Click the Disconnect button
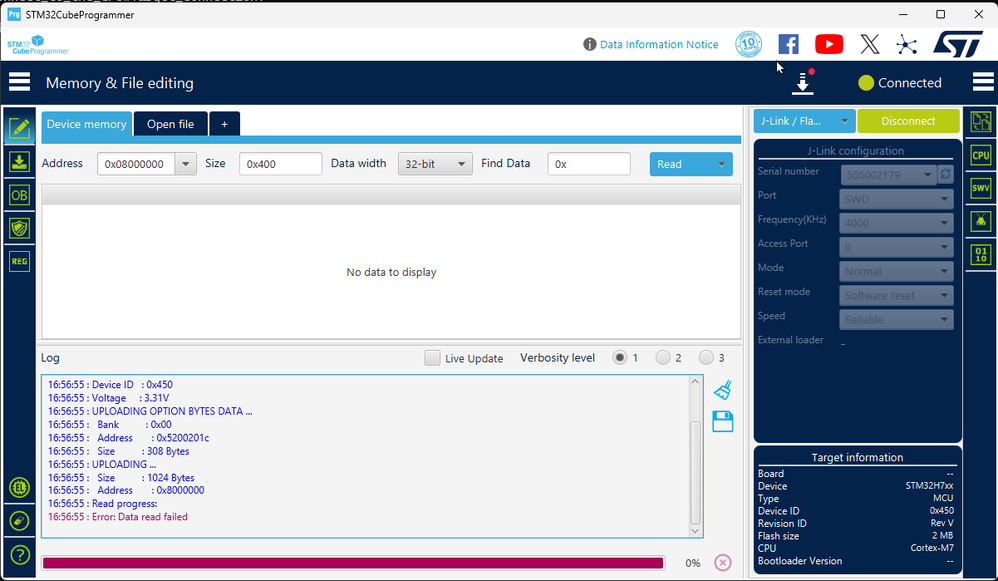The width and height of the screenshot is (998, 581). pos(908,121)
